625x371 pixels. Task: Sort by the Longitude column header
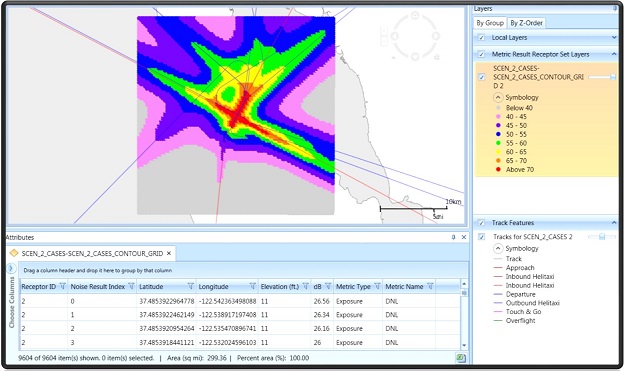click(x=213, y=287)
